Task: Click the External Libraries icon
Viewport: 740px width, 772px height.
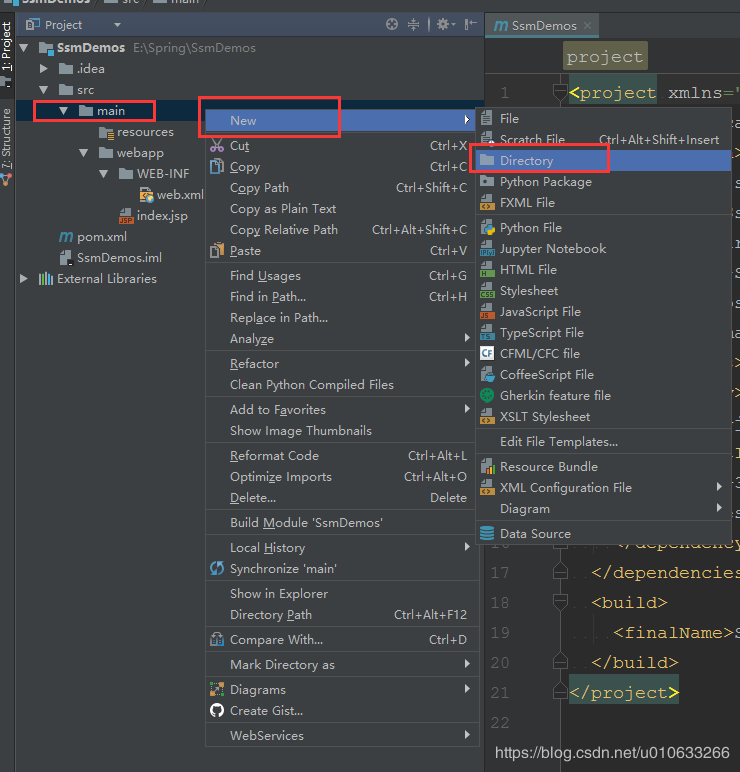Action: [46, 279]
